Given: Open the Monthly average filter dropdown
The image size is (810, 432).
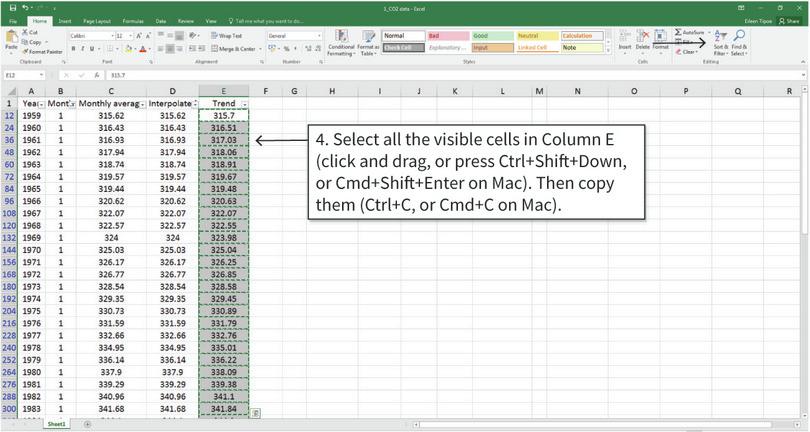Looking at the screenshot, I should click(142, 104).
